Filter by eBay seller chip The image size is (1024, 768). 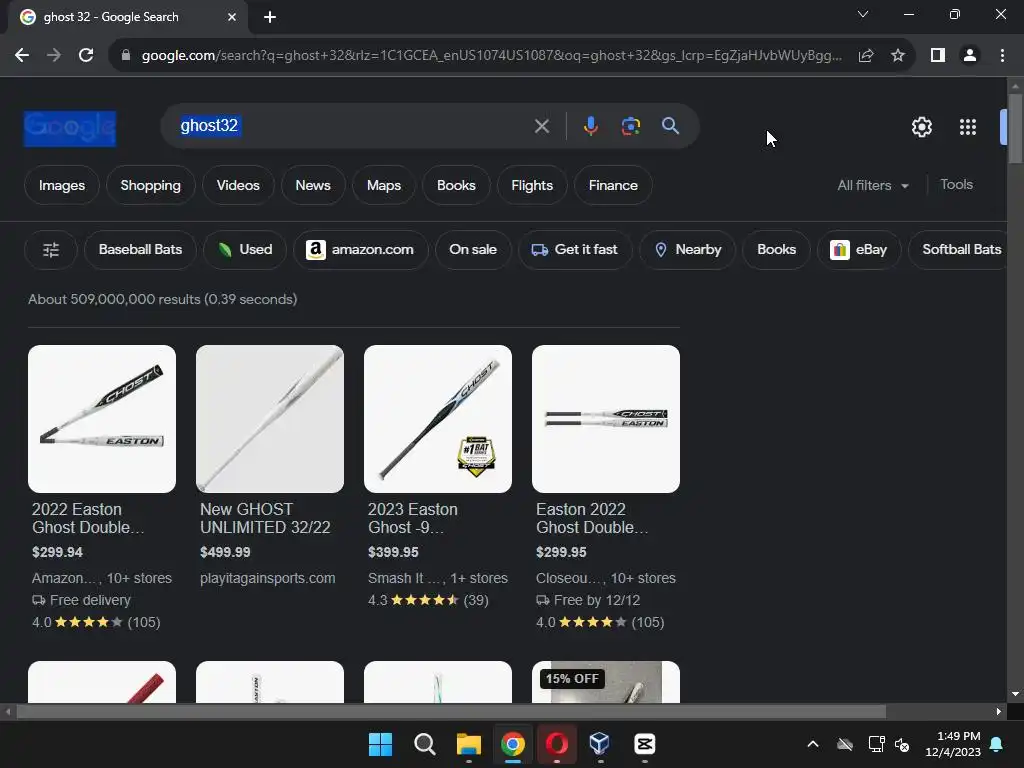tap(859, 249)
